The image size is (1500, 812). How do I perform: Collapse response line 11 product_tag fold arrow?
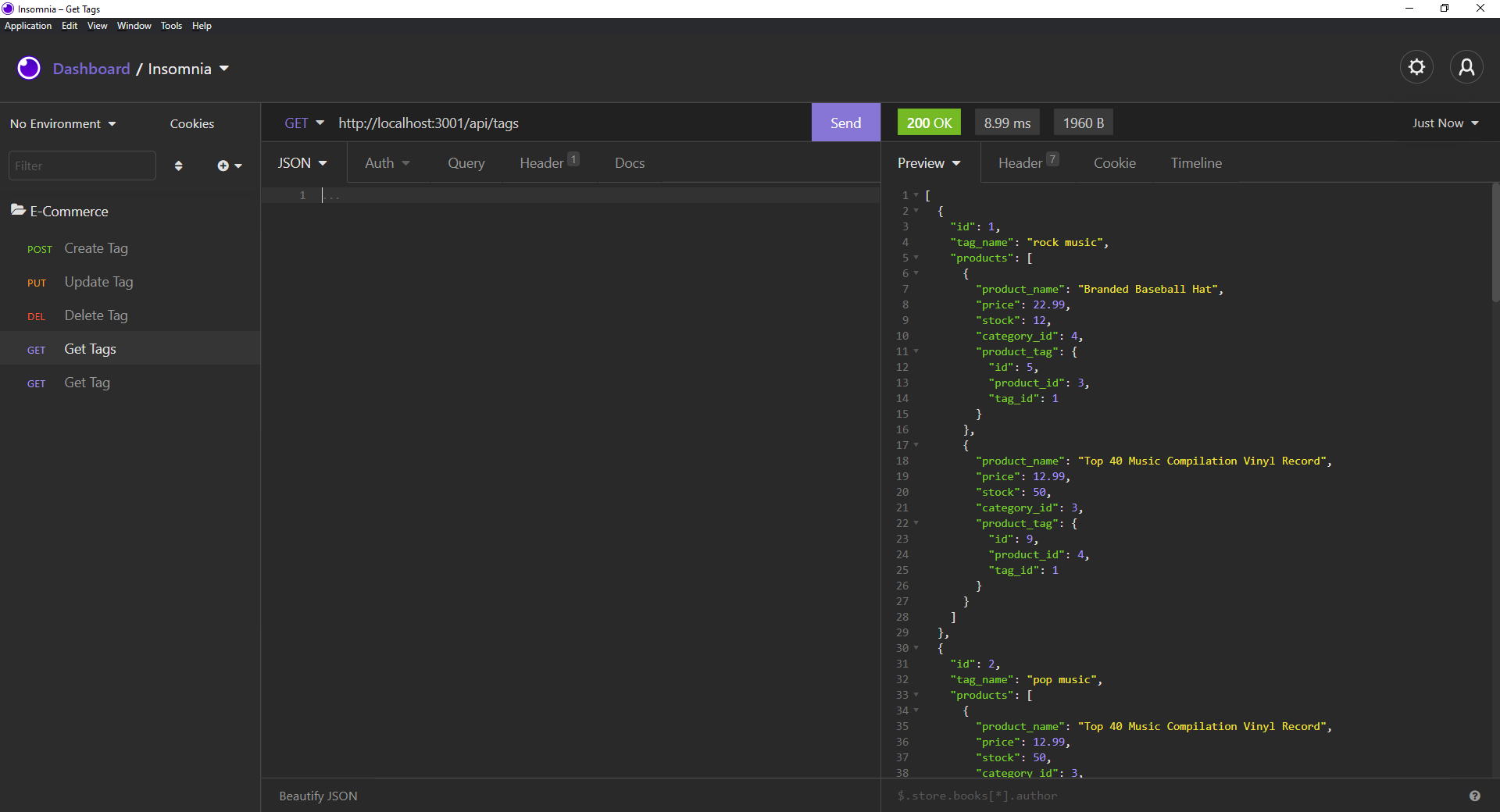[x=916, y=351]
